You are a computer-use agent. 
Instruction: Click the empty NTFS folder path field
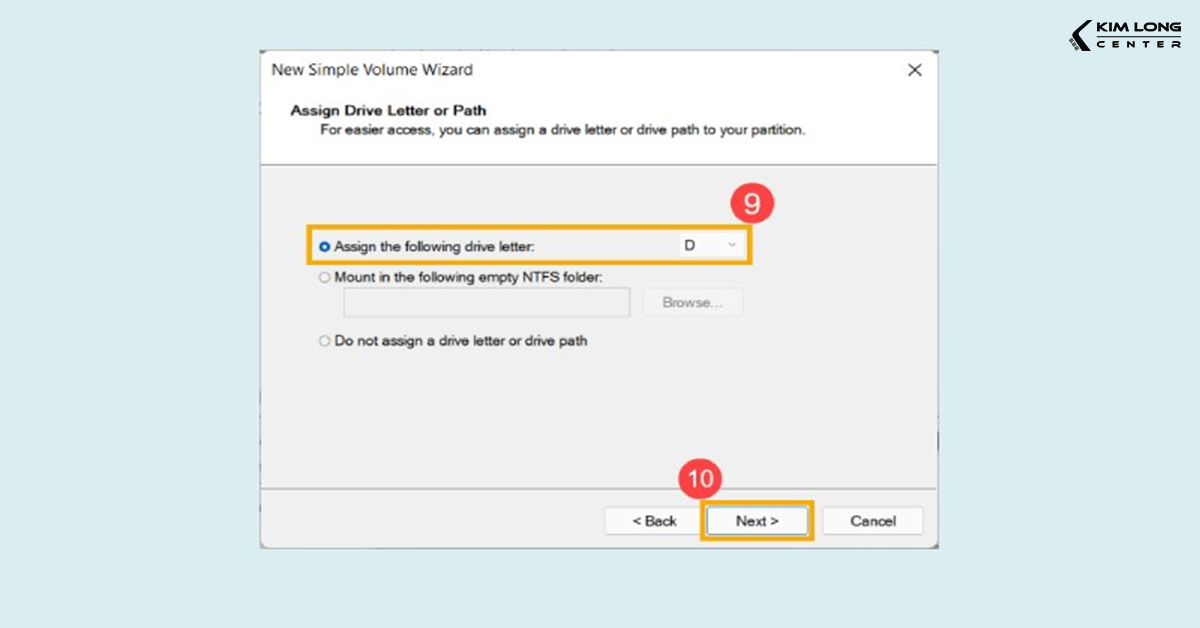486,303
